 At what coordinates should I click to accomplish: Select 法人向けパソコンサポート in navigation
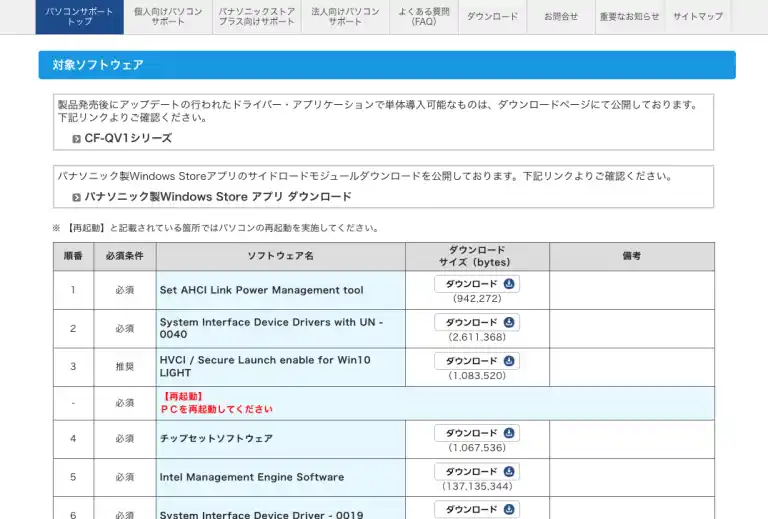(345, 16)
